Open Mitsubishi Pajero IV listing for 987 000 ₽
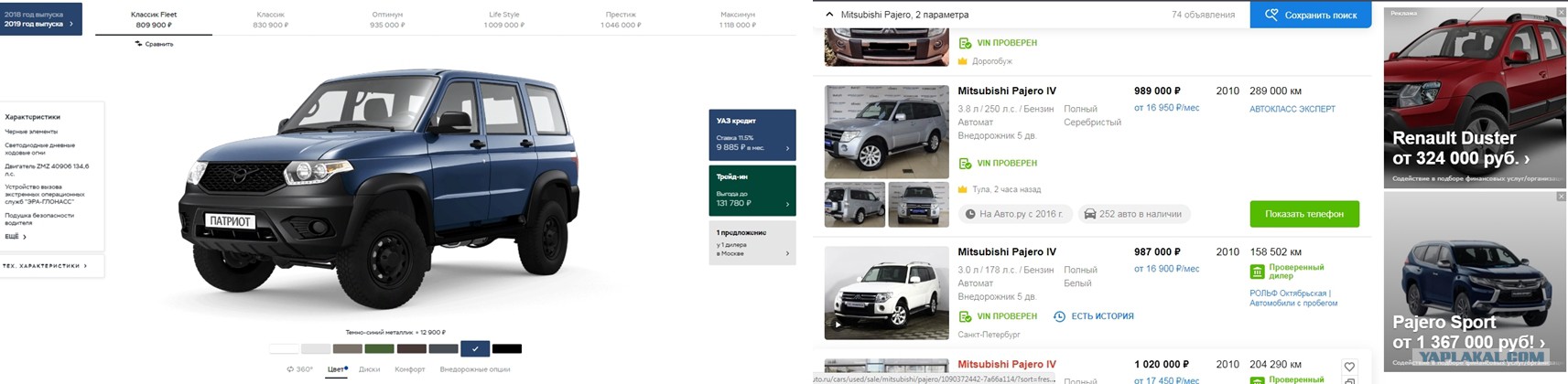Image resolution: width=1568 pixels, height=384 pixels. tap(1007, 252)
